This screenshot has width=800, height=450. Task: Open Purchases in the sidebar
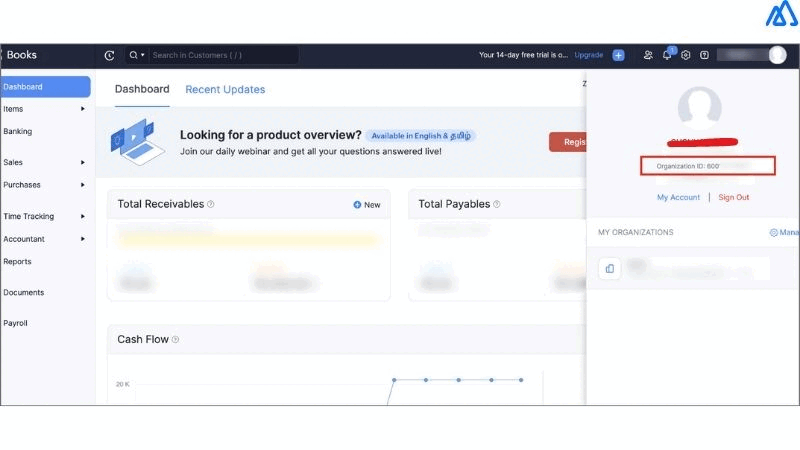[x=21, y=185]
